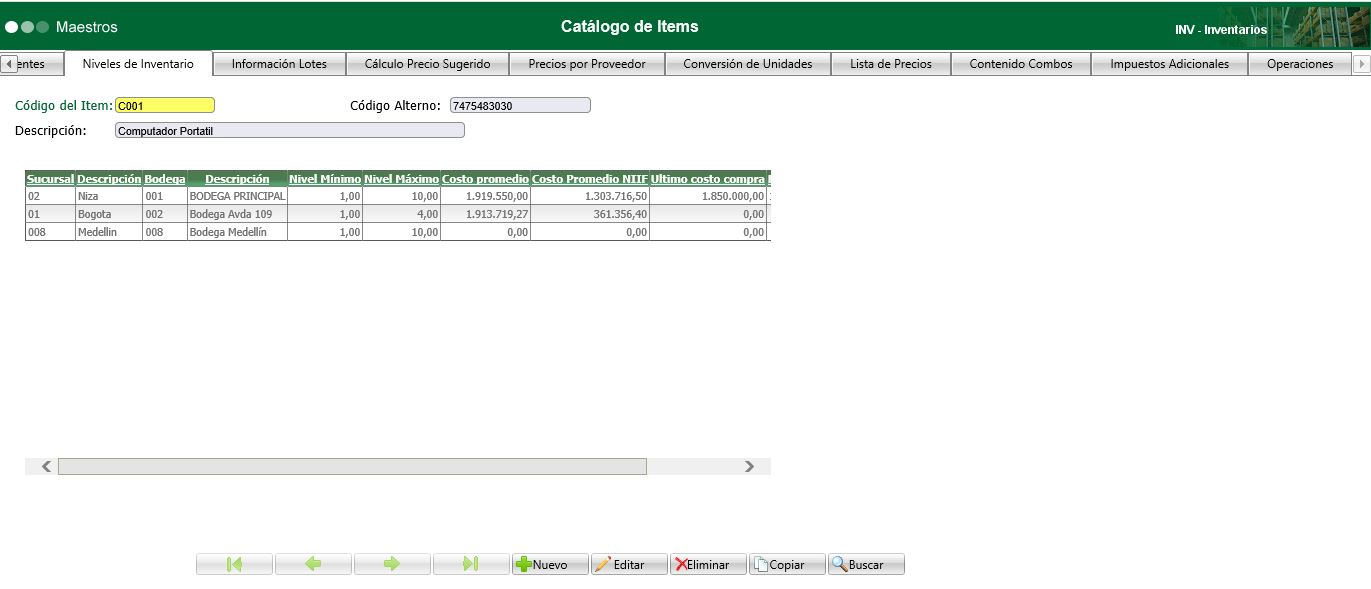
Task: Go to the next record arrow
Action: coord(392,564)
